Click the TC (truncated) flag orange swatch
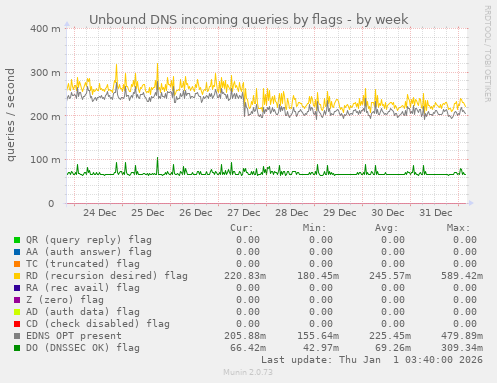Image resolution: width=497 pixels, height=383 pixels. click(17, 264)
